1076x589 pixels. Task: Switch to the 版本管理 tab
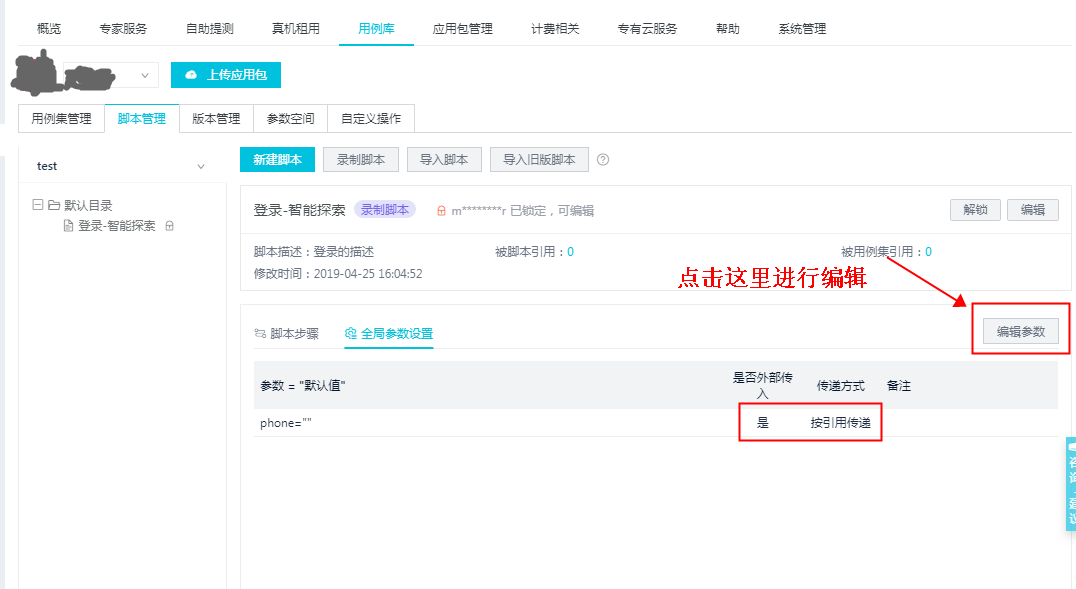click(215, 118)
